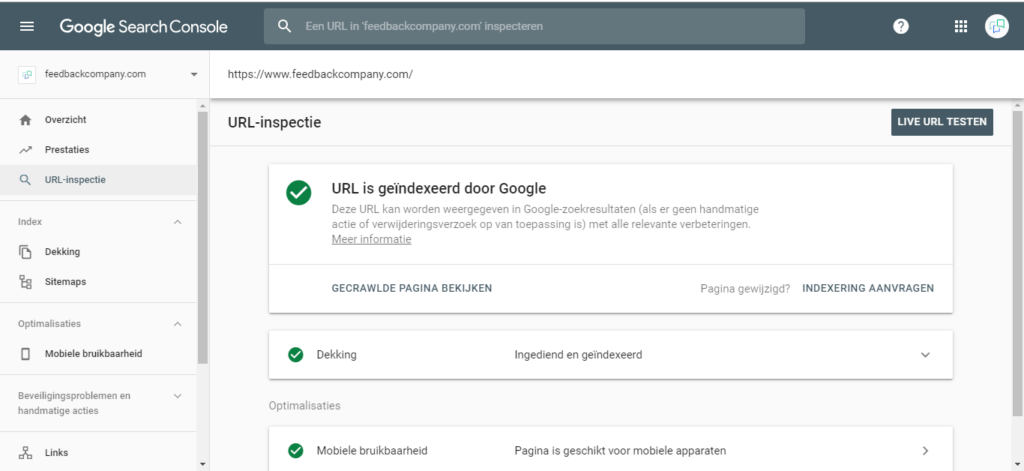Click the Sitemaps icon in sidebar
Image resolution: width=1024 pixels, height=471 pixels.
point(26,282)
